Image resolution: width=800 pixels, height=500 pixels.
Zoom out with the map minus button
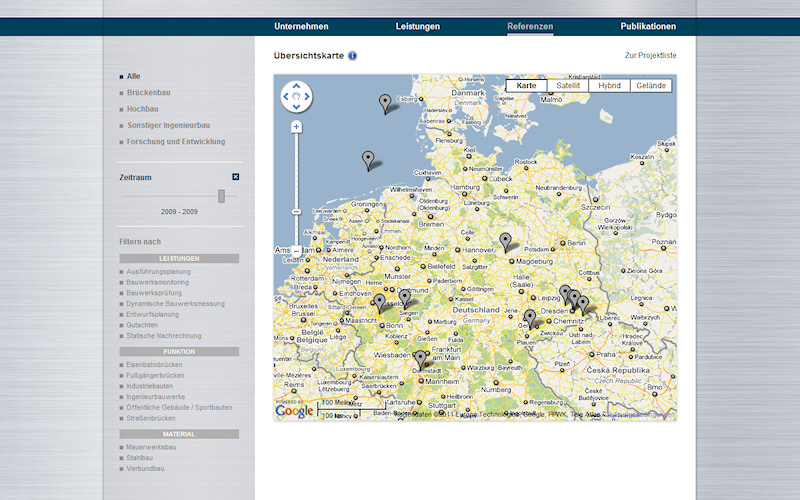(296, 251)
